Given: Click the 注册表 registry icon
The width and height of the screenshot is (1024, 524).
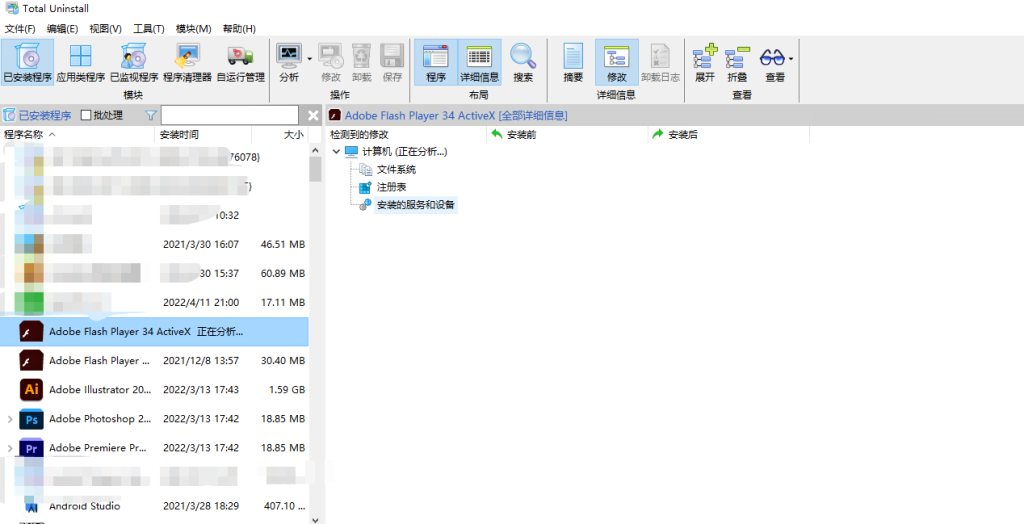Looking at the screenshot, I should click(x=365, y=188).
